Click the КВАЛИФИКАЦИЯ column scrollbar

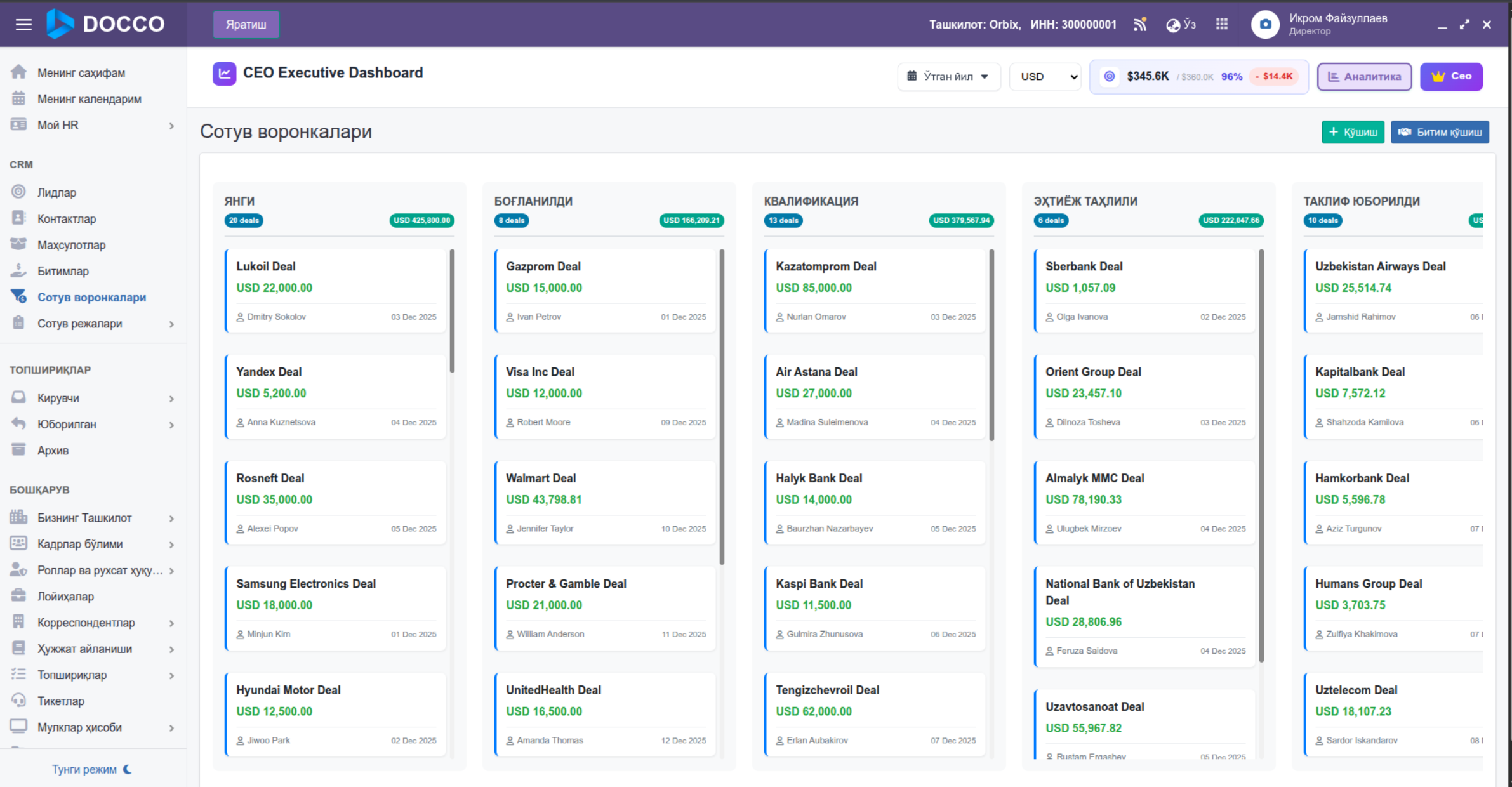991,345
